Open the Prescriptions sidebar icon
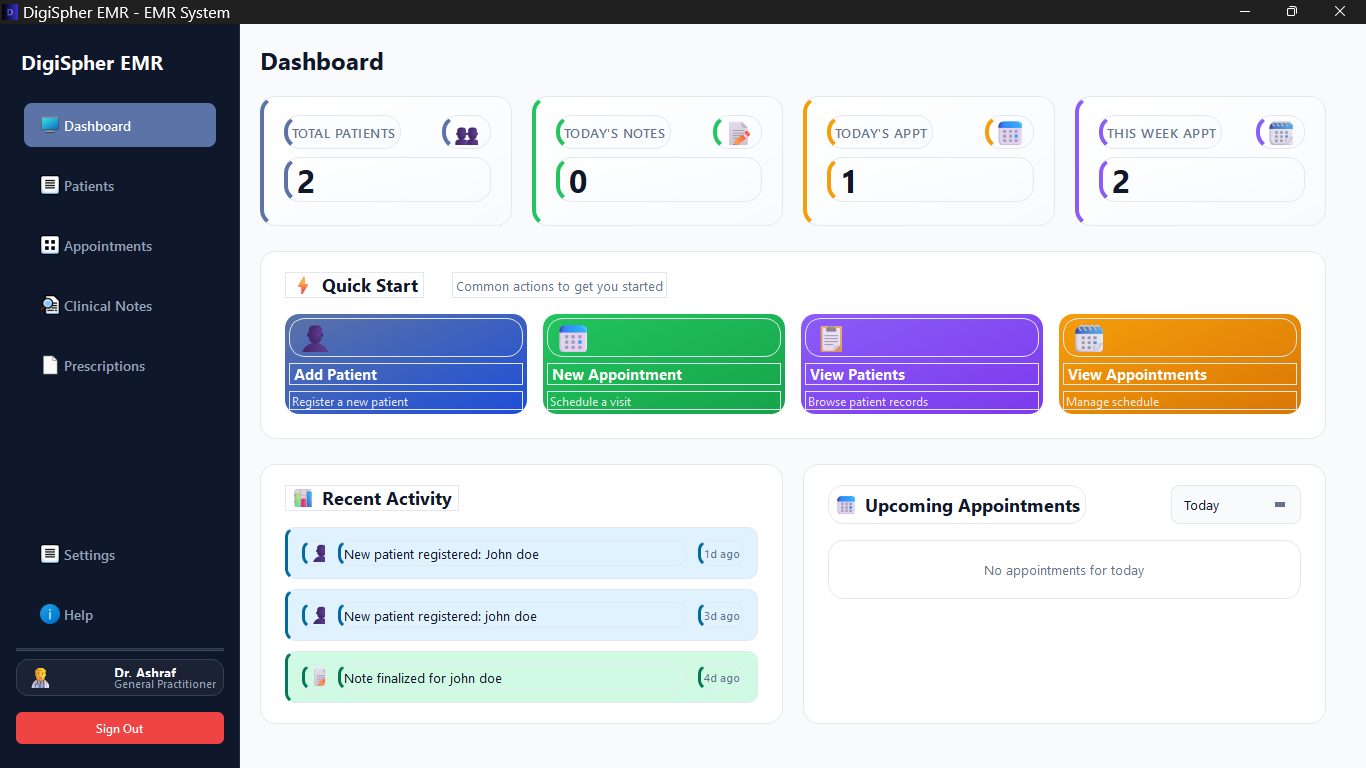Viewport: 1366px width, 768px height. [x=49, y=365]
